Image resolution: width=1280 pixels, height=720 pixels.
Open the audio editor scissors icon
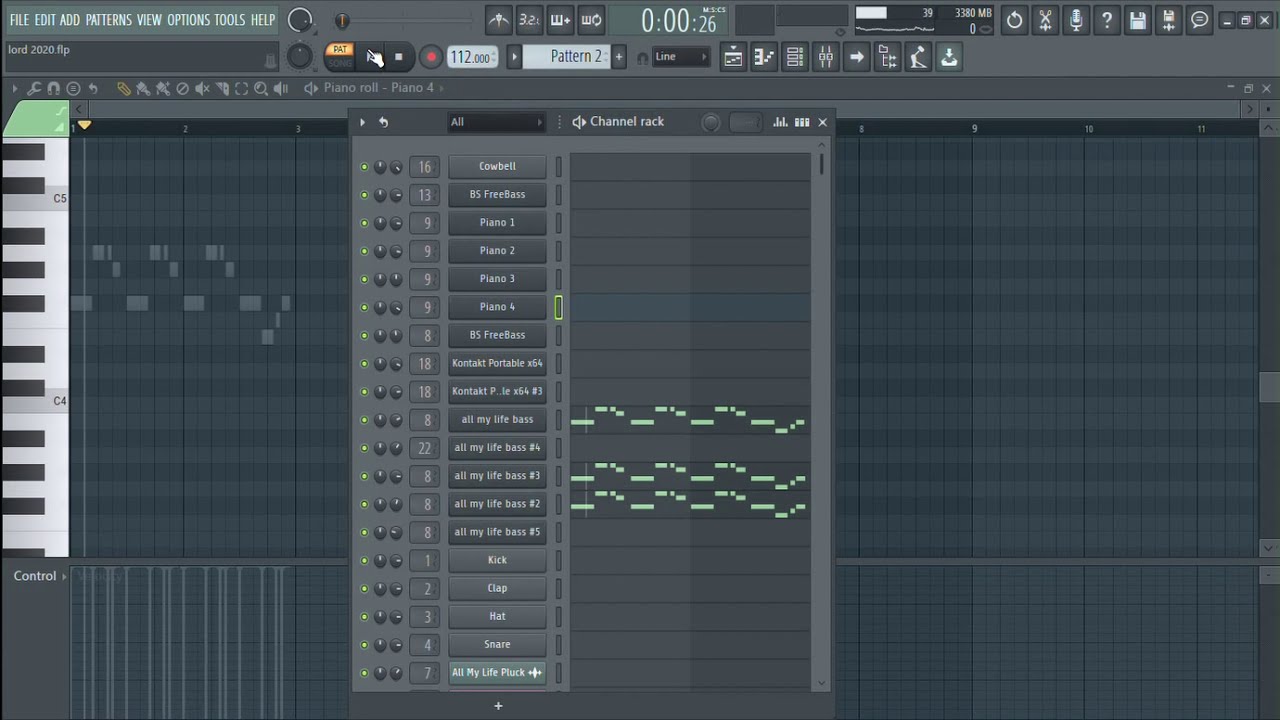(1045, 20)
